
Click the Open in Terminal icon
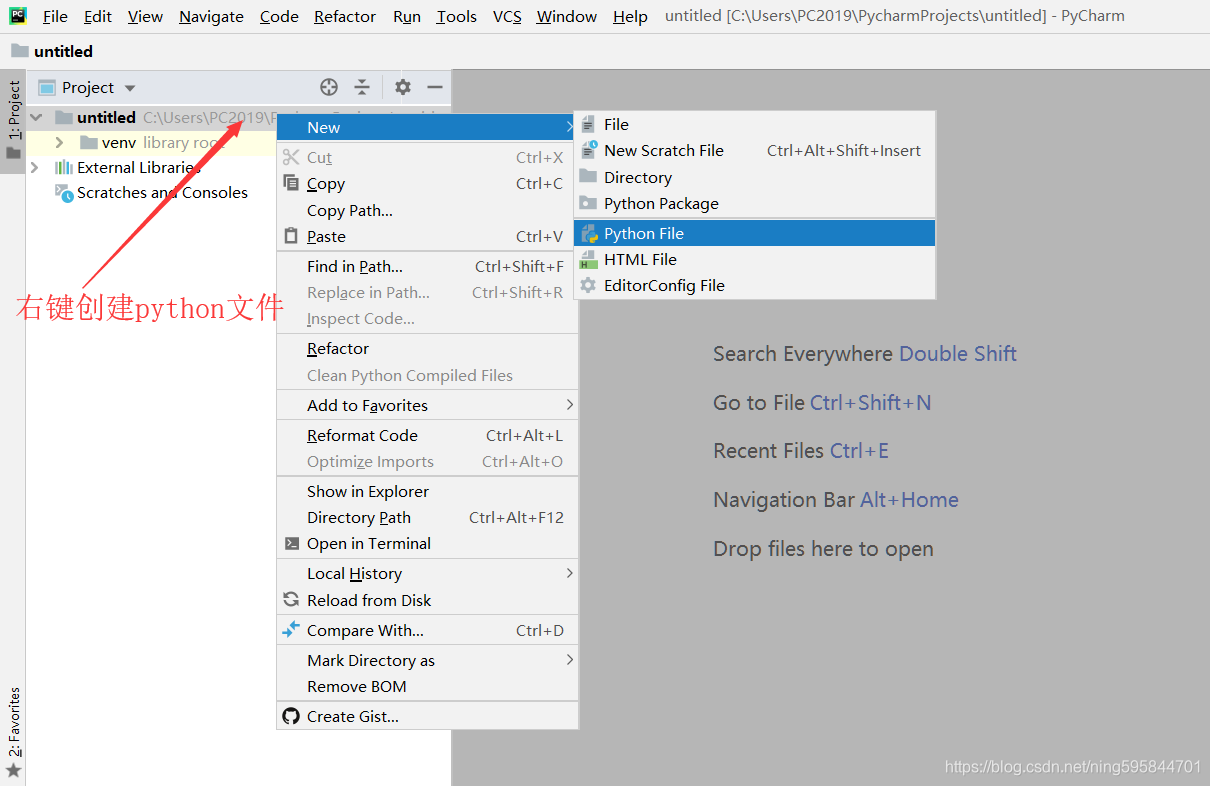[x=291, y=543]
